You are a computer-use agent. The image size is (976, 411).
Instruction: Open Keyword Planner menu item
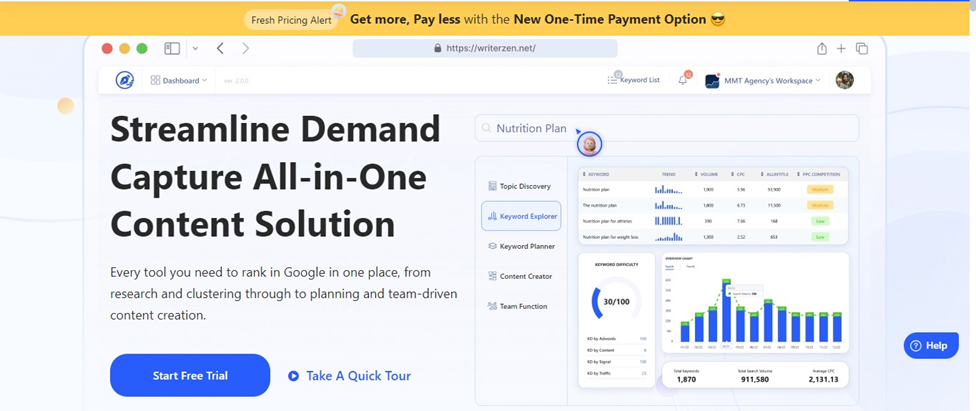[x=521, y=246]
